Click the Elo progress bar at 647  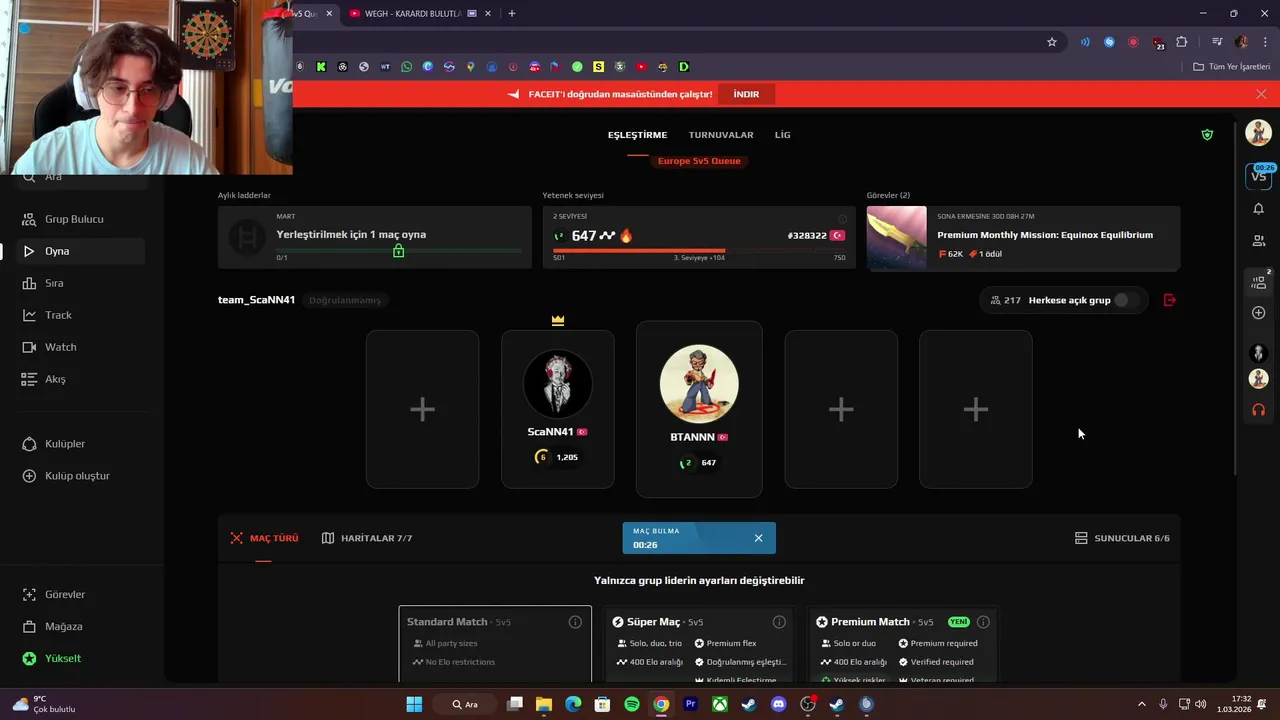tap(699, 250)
